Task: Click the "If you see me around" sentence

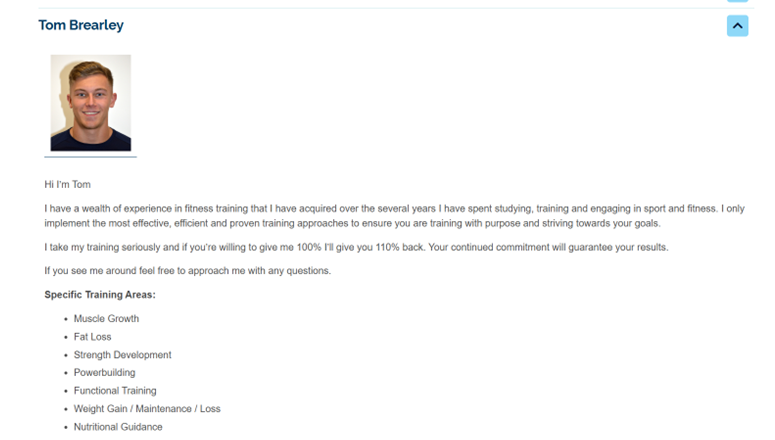Action: tap(187, 271)
